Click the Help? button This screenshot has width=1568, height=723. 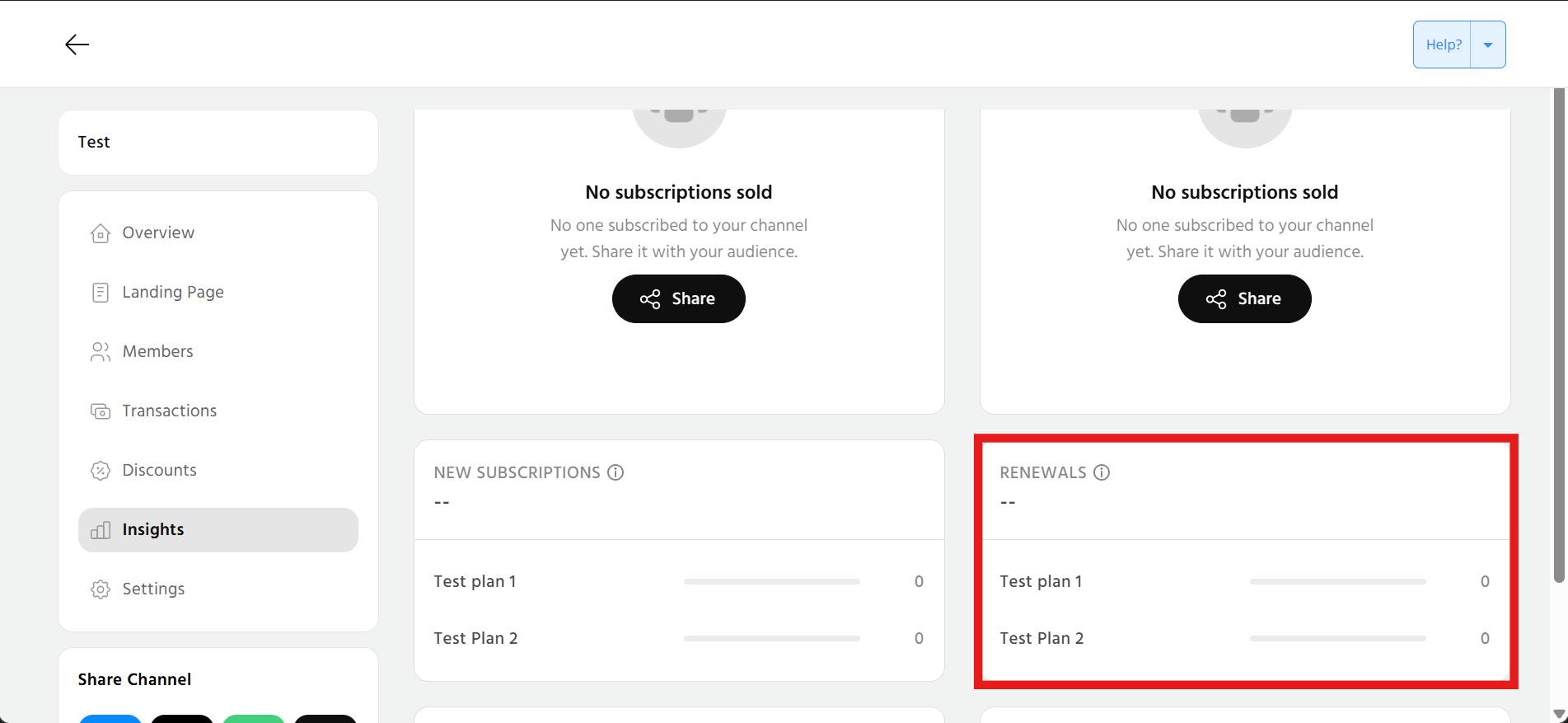(x=1443, y=45)
